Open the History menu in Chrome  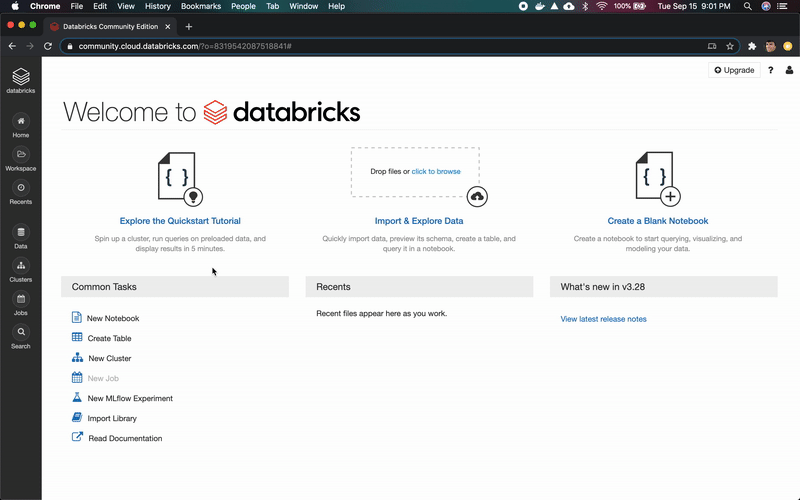click(x=157, y=6)
